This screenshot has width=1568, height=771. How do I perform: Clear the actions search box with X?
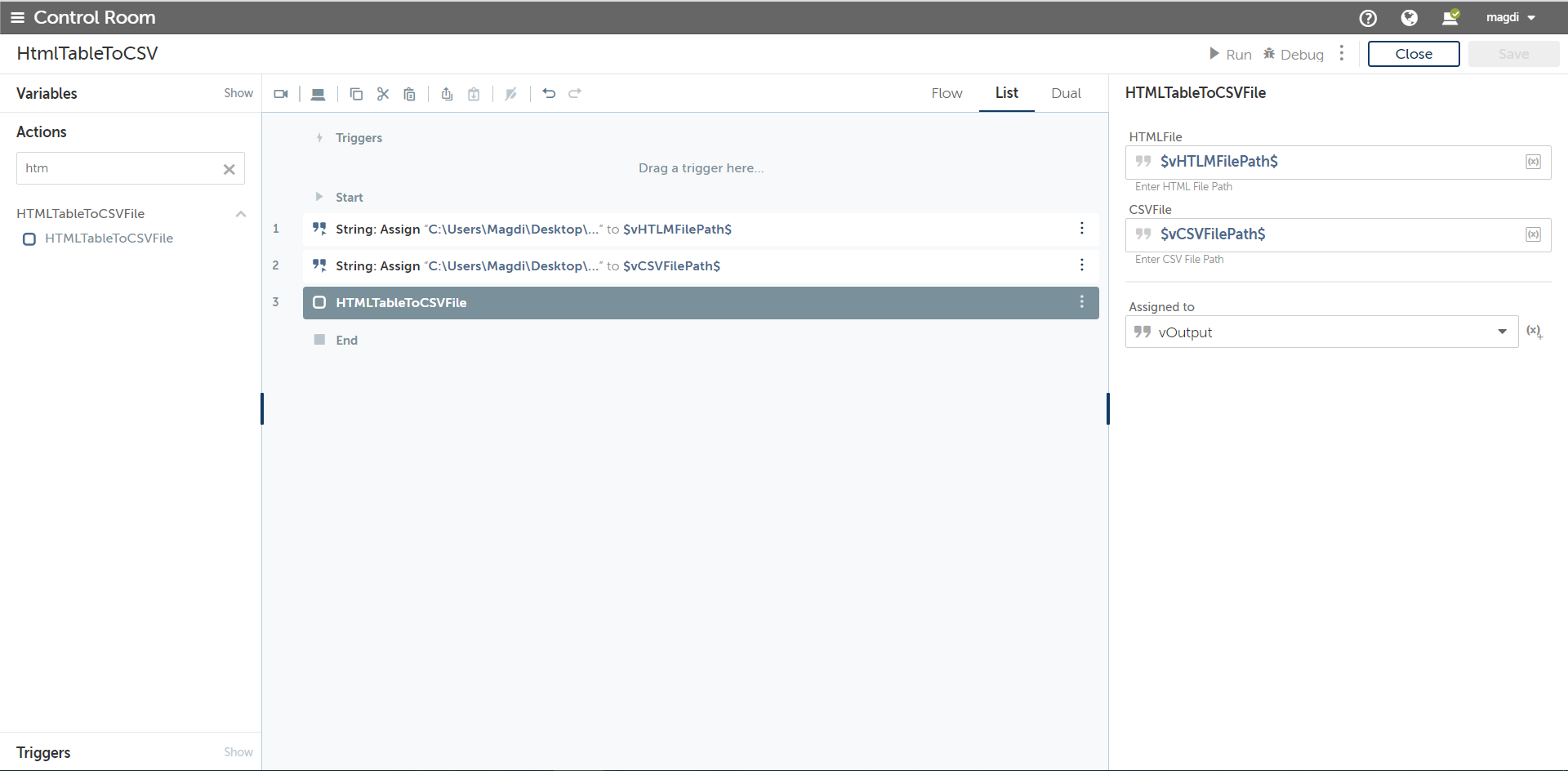(229, 169)
